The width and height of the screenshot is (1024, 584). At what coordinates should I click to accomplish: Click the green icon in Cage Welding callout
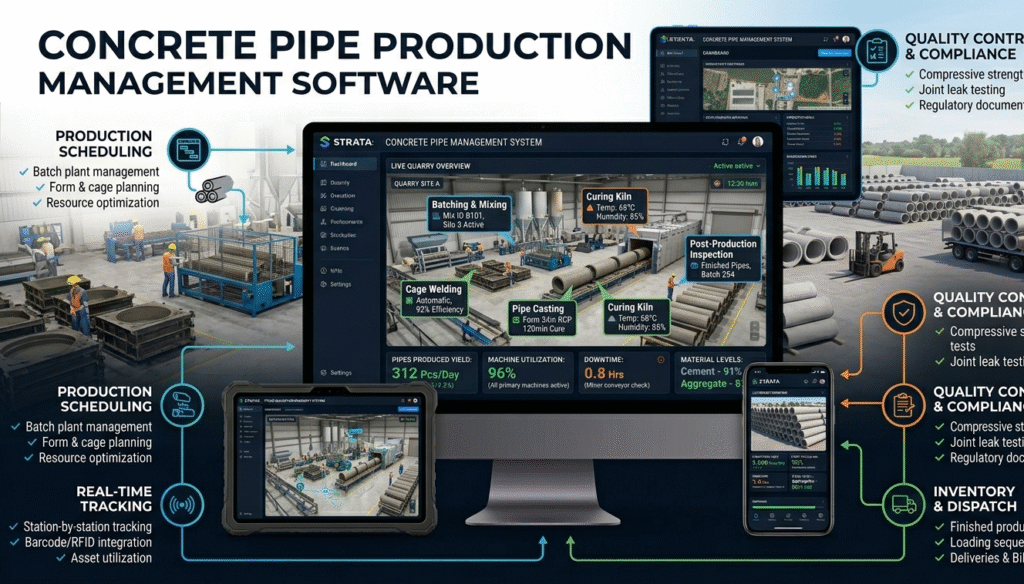[x=409, y=300]
